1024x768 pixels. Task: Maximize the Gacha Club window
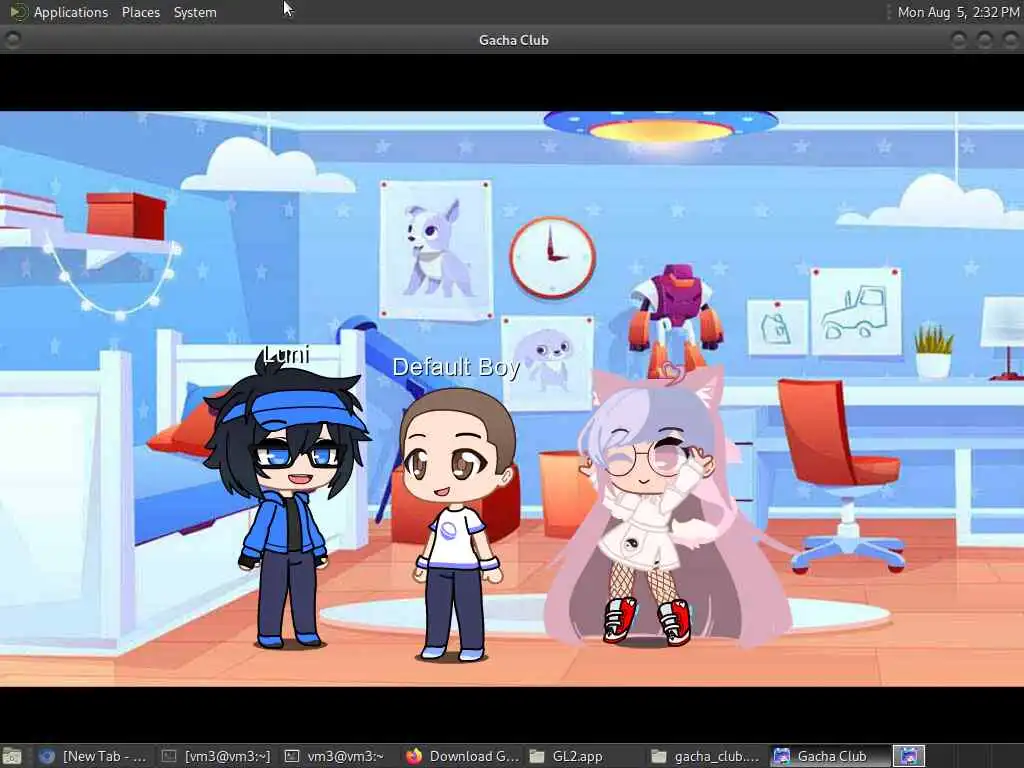tap(985, 40)
